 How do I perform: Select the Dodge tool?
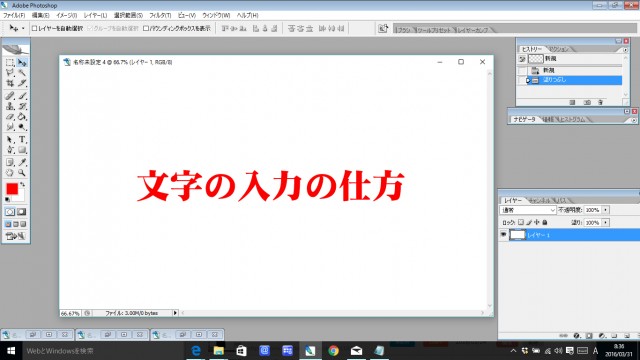coord(22,127)
